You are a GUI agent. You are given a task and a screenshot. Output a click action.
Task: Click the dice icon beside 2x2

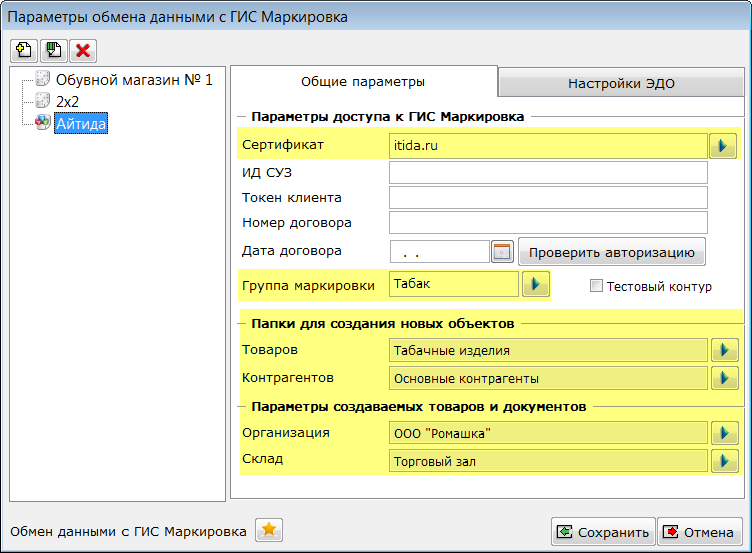coord(43,101)
